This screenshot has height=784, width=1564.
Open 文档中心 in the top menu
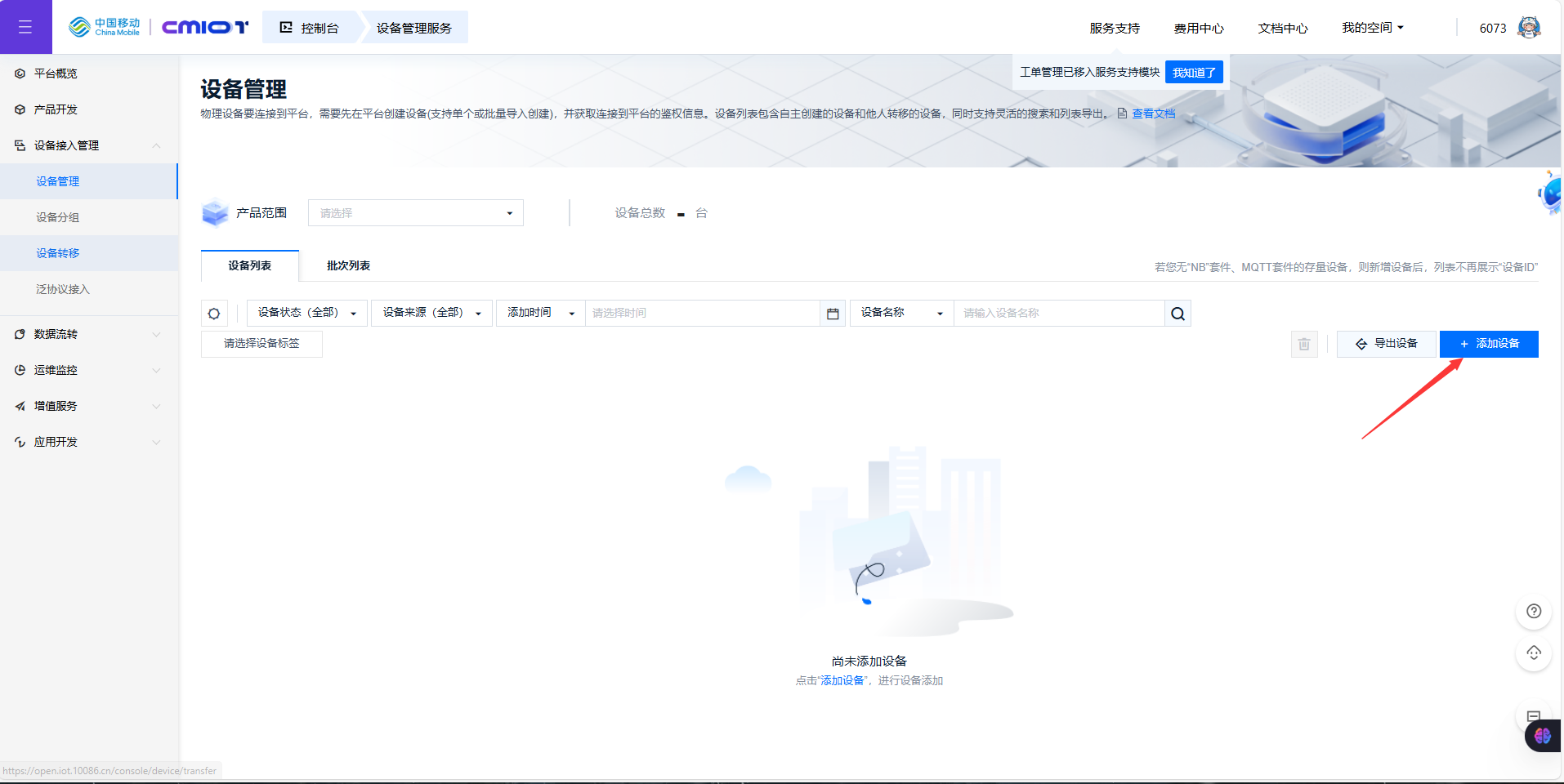pos(1282,27)
